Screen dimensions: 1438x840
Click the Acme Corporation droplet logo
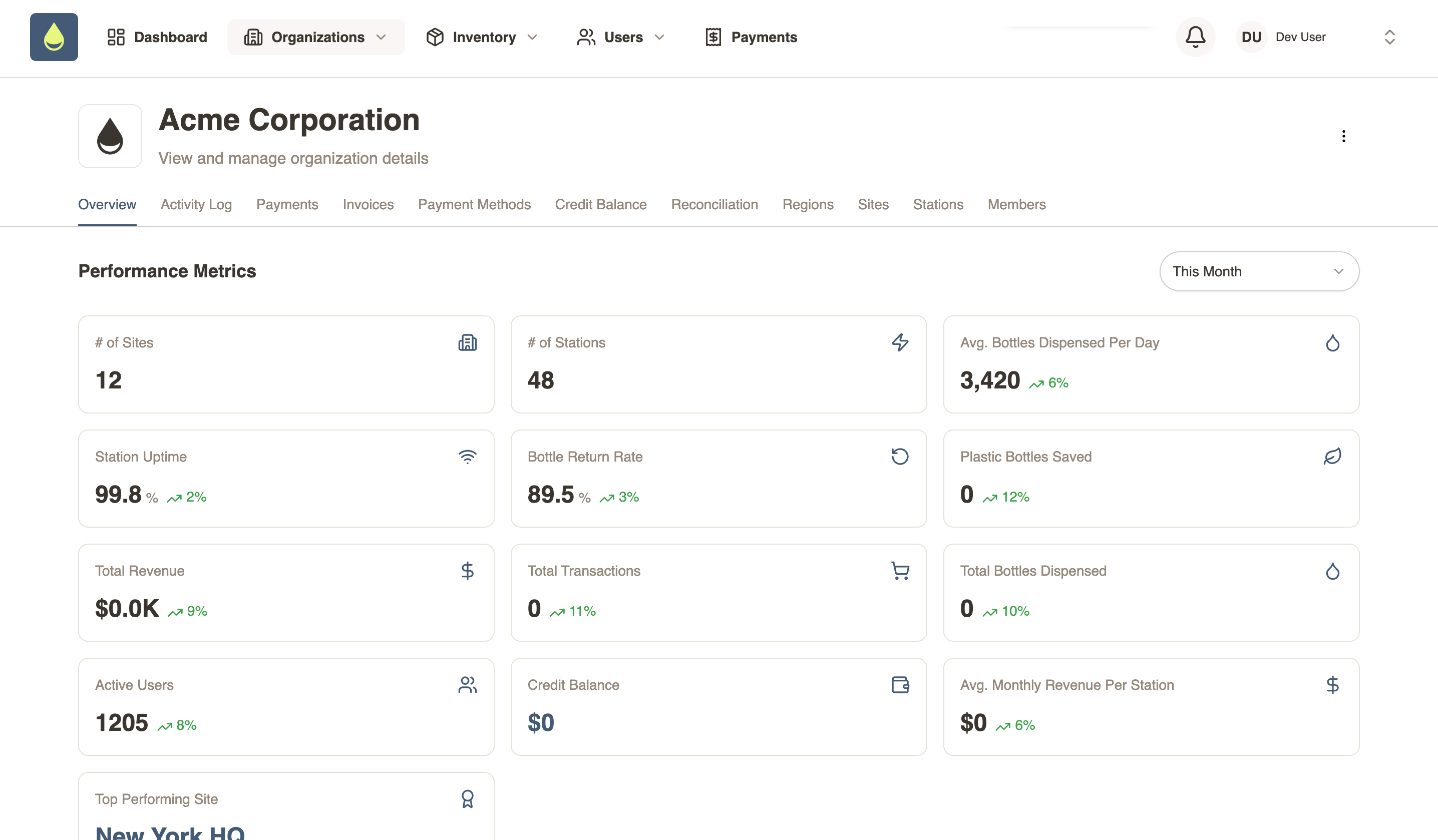[110, 136]
